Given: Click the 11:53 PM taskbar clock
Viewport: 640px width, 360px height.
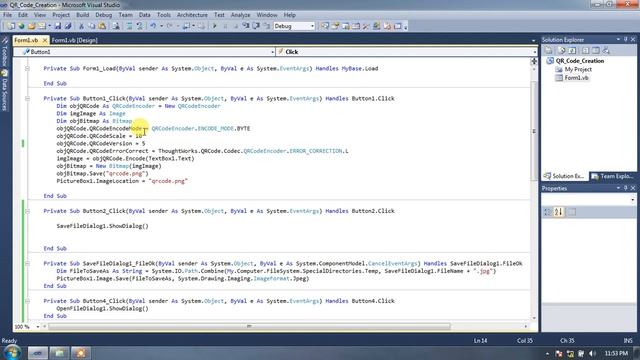Looking at the screenshot, I should pos(616,353).
